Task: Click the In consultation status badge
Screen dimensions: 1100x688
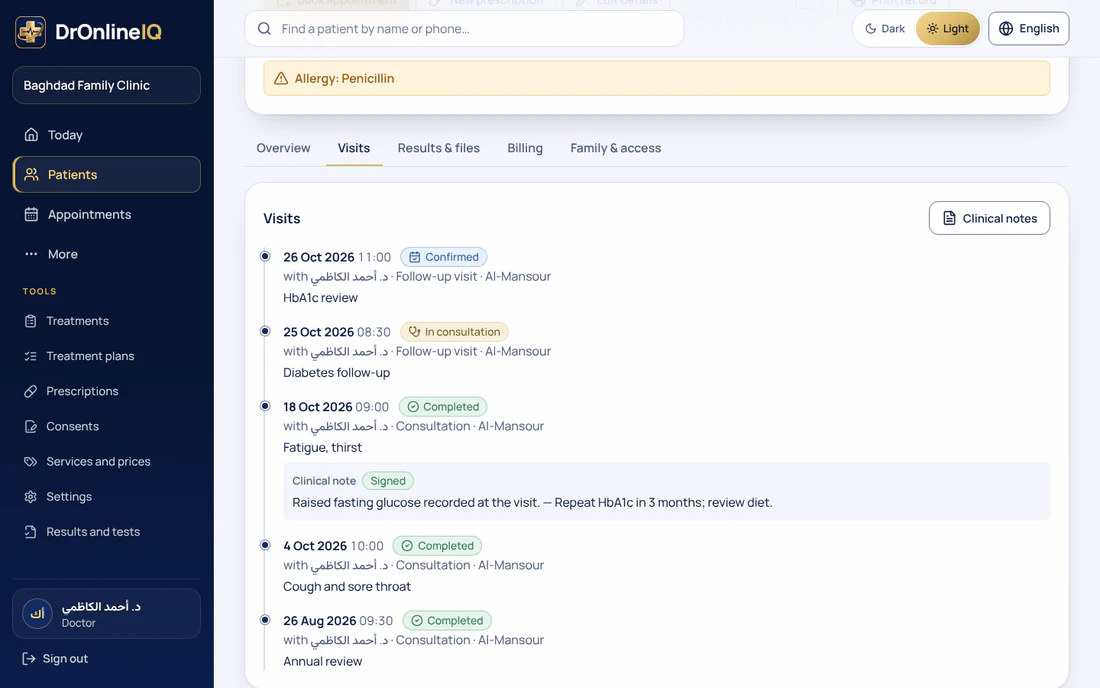Action: pos(455,332)
